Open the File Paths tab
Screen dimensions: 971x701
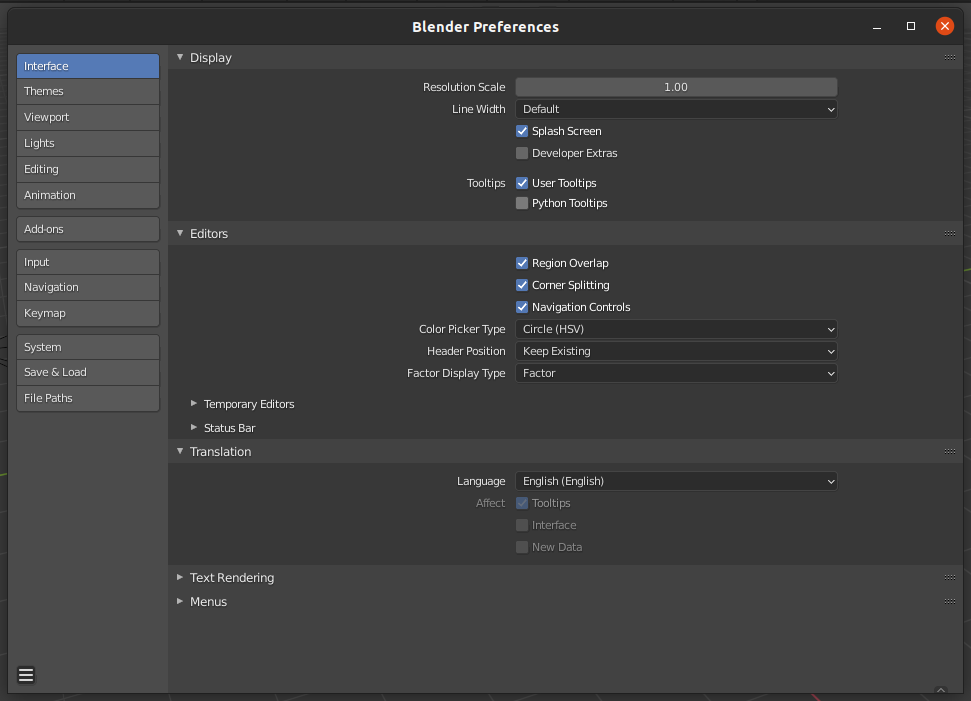[88, 398]
